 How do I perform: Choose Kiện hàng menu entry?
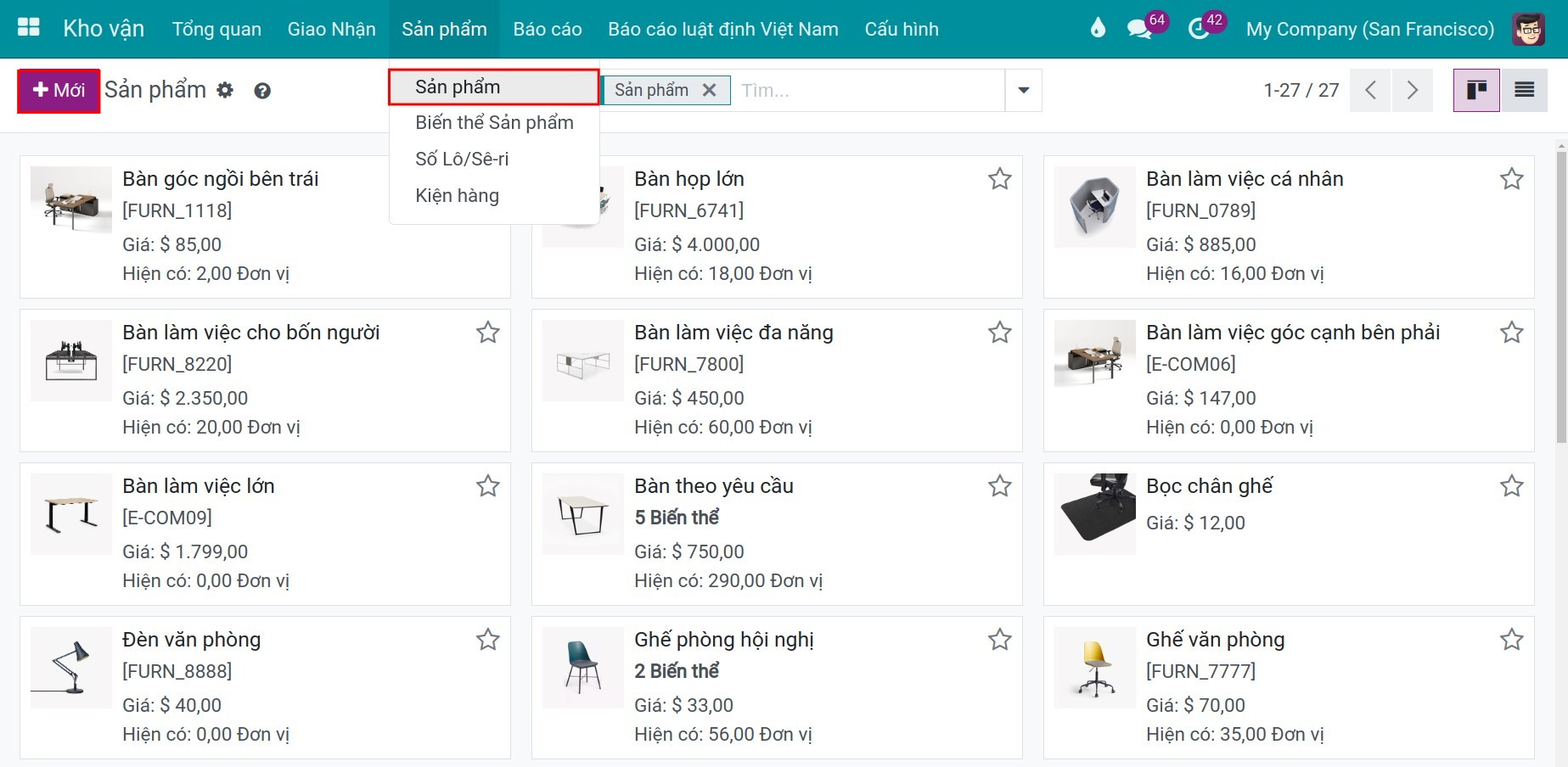click(494, 196)
